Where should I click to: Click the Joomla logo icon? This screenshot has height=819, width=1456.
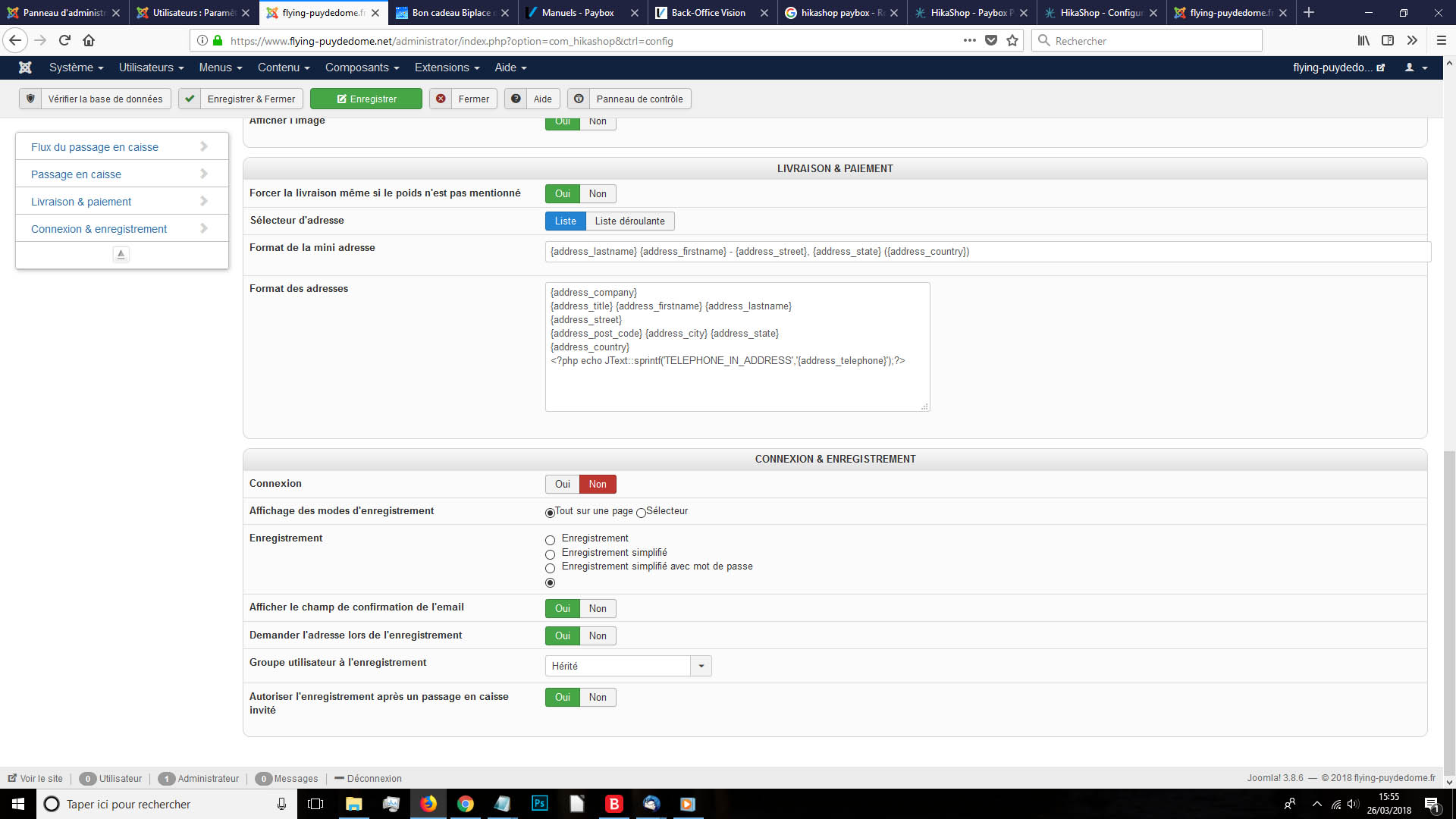pyautogui.click(x=25, y=67)
